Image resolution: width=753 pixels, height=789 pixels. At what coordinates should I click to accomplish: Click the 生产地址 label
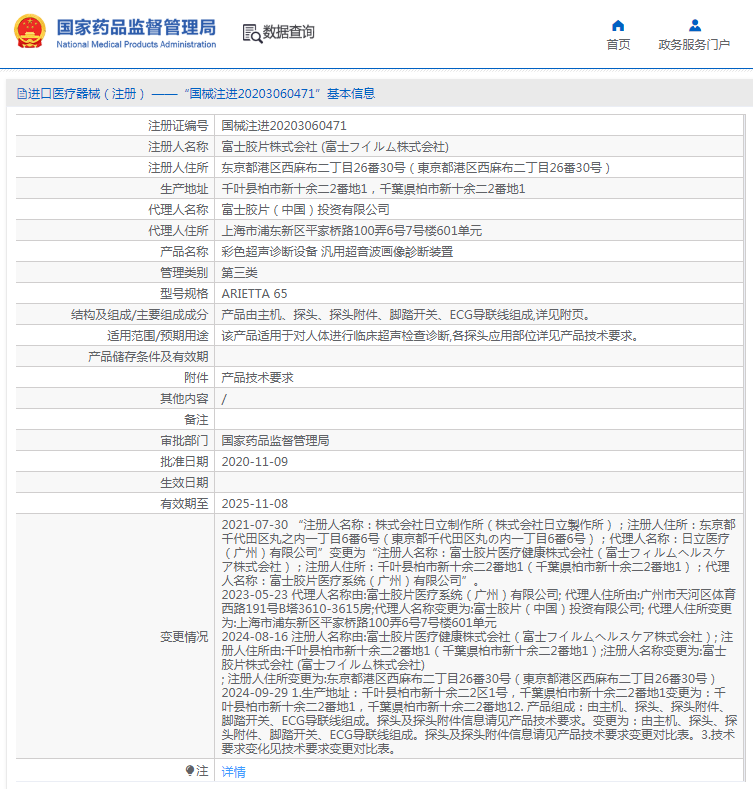coord(184,189)
